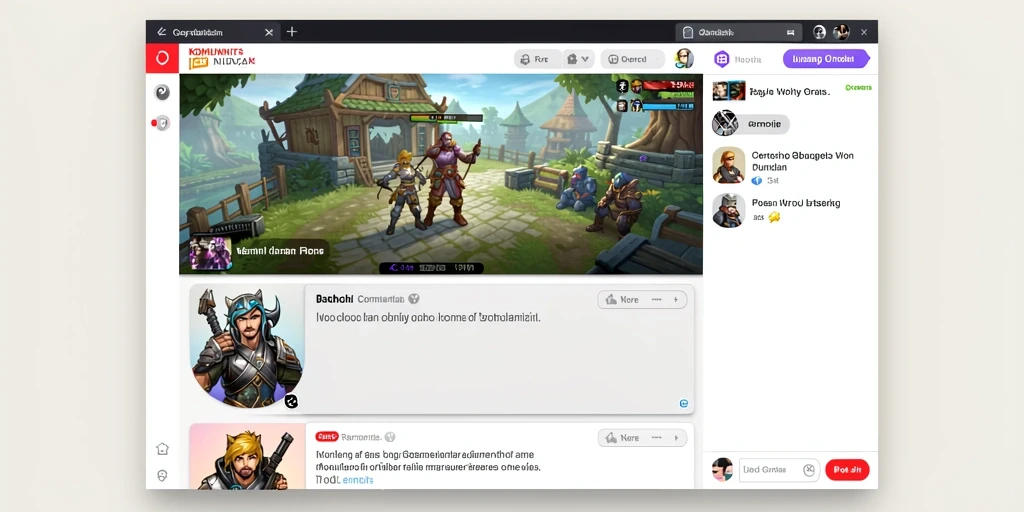Open the user avatar in the top toolbar
Image resolution: width=1024 pixels, height=512 pixels.
point(684,58)
